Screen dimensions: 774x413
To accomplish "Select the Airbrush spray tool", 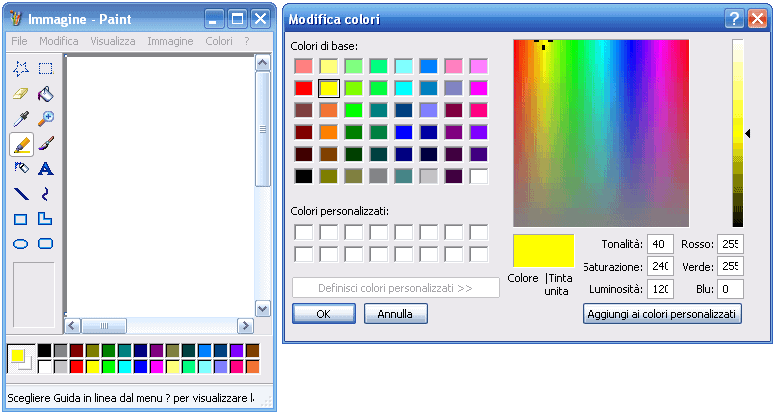I will click(21, 169).
